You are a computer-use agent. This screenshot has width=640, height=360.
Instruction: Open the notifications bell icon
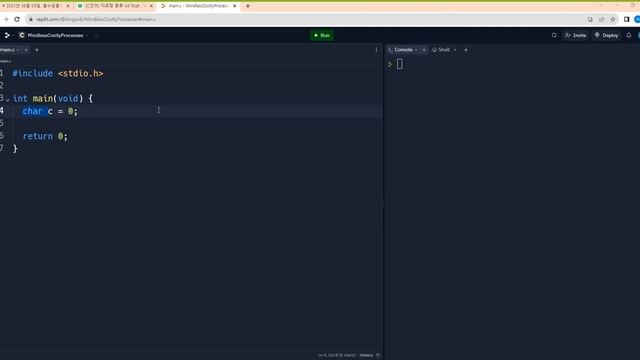coord(629,36)
